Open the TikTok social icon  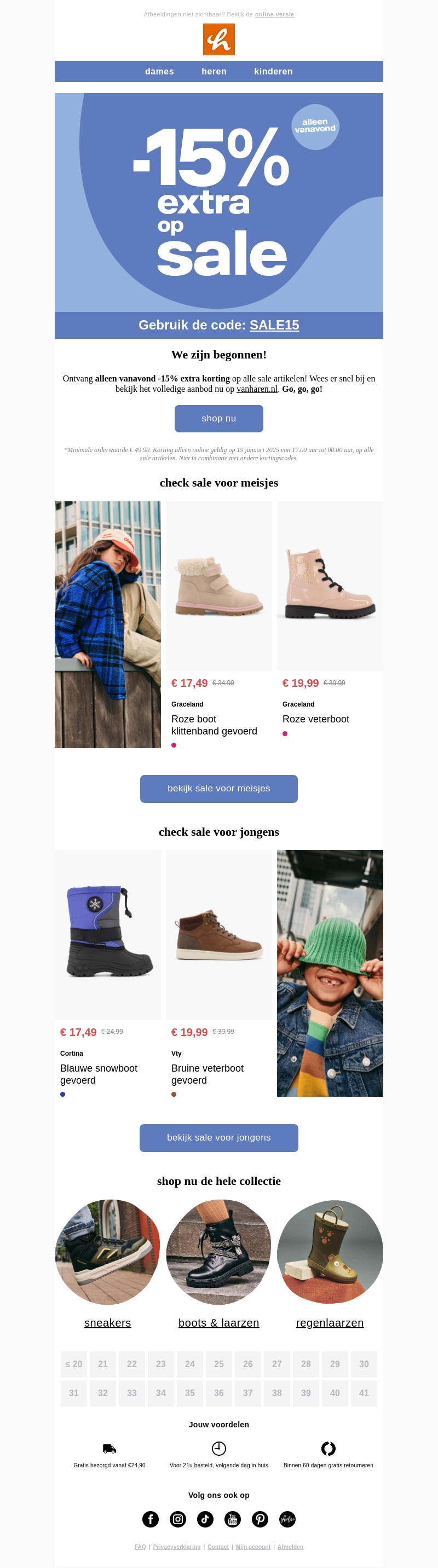click(x=205, y=1519)
